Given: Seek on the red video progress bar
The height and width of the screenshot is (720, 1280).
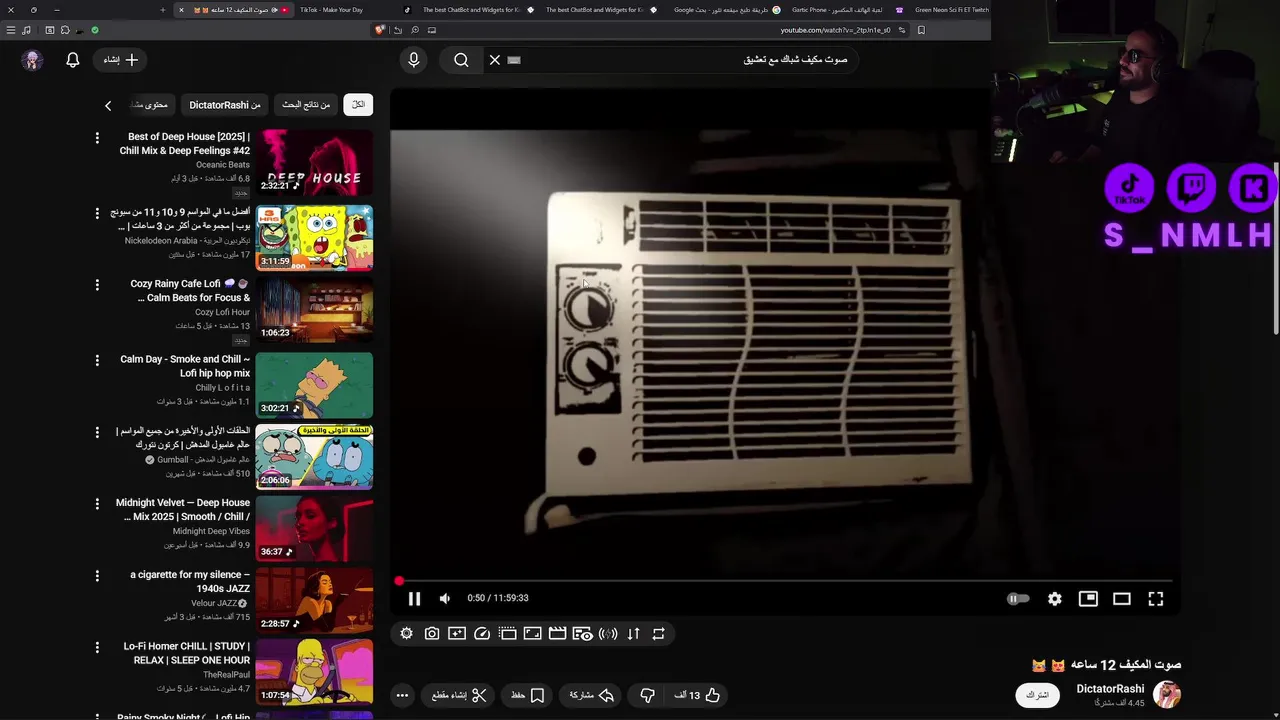Looking at the screenshot, I should pos(785,581).
